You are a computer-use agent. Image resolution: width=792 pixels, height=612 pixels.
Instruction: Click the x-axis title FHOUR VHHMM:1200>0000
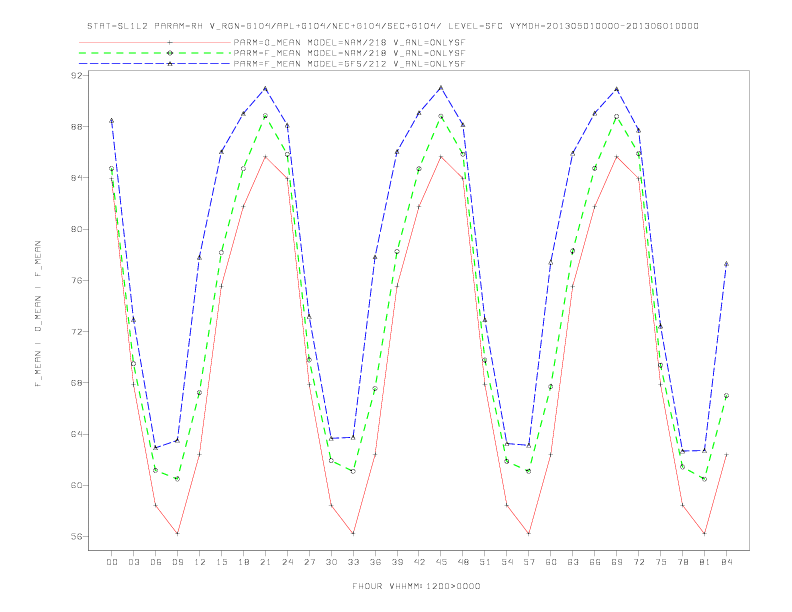click(416, 586)
